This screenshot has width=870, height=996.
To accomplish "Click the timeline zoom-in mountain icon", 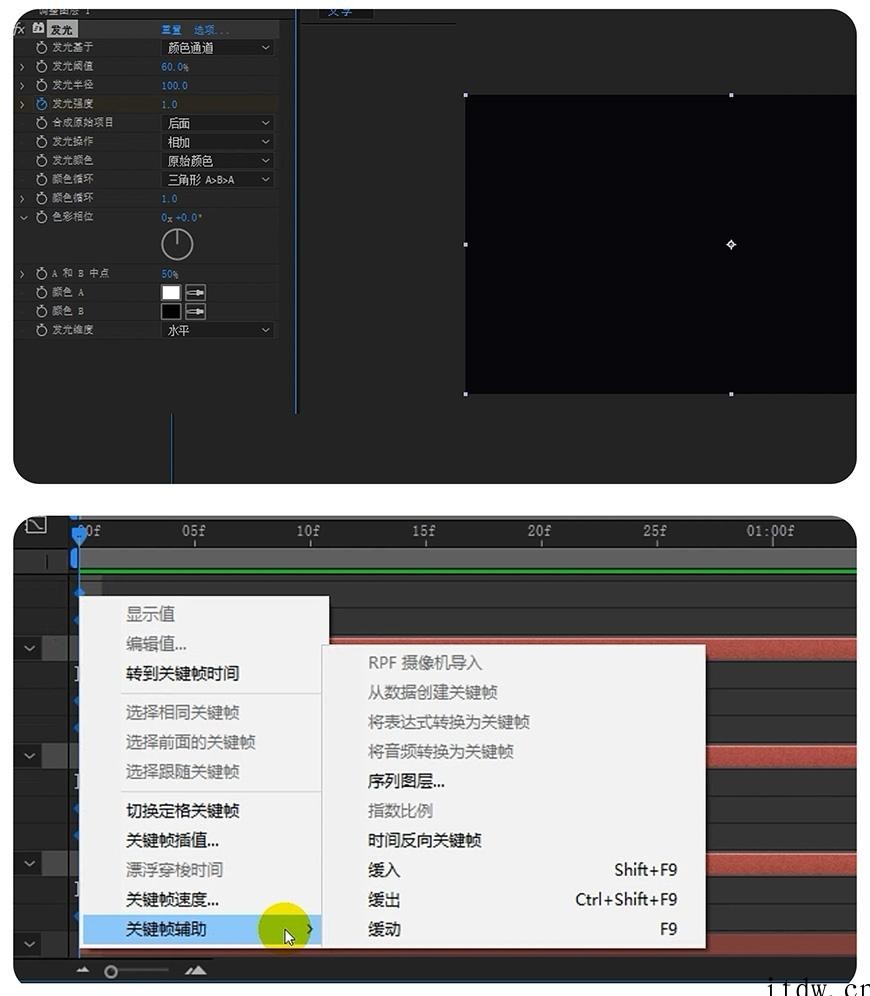I will tap(196, 970).
